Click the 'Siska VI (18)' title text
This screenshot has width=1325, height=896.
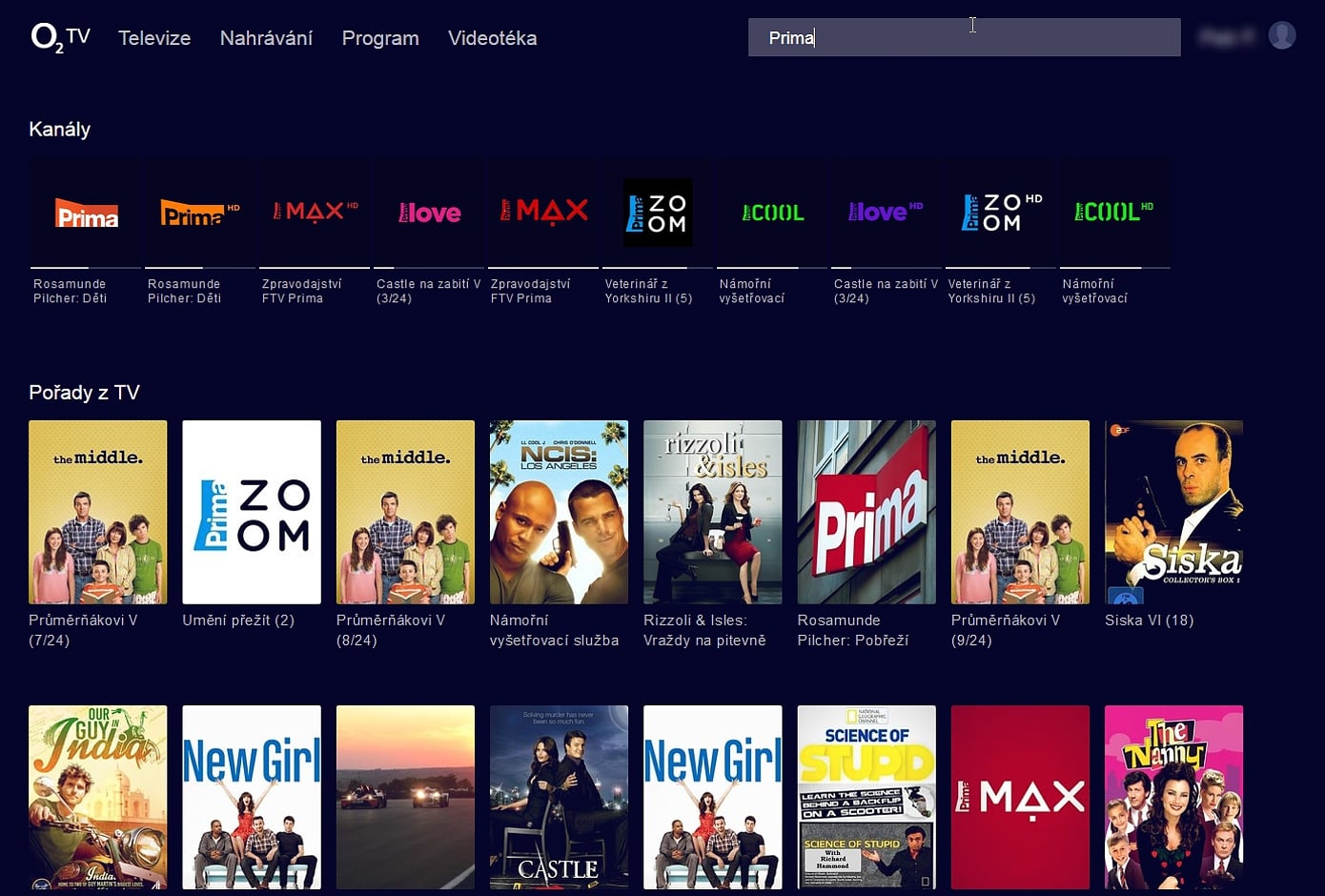[1150, 621]
